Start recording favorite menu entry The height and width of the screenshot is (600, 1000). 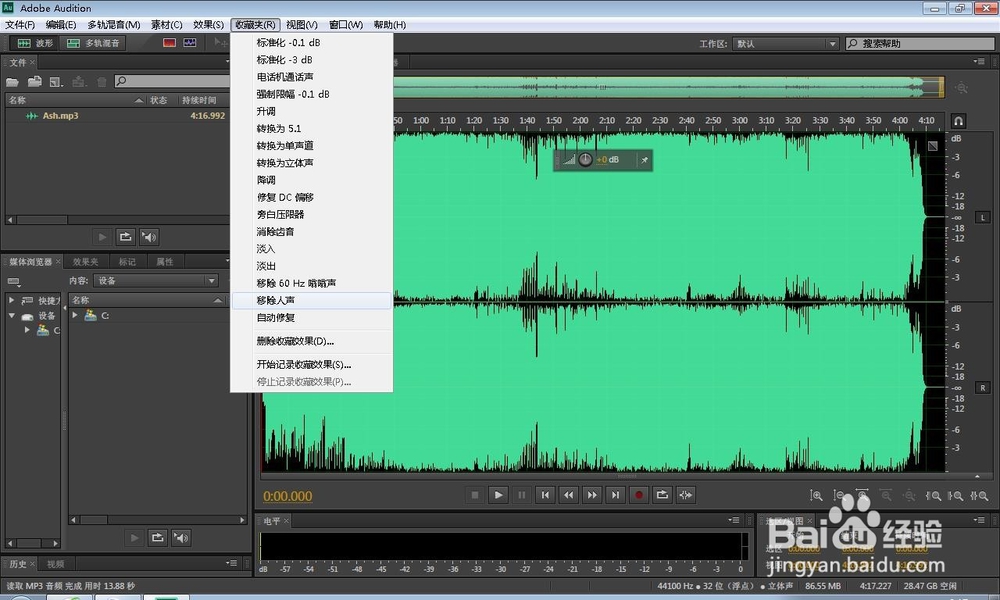[x=311, y=365]
